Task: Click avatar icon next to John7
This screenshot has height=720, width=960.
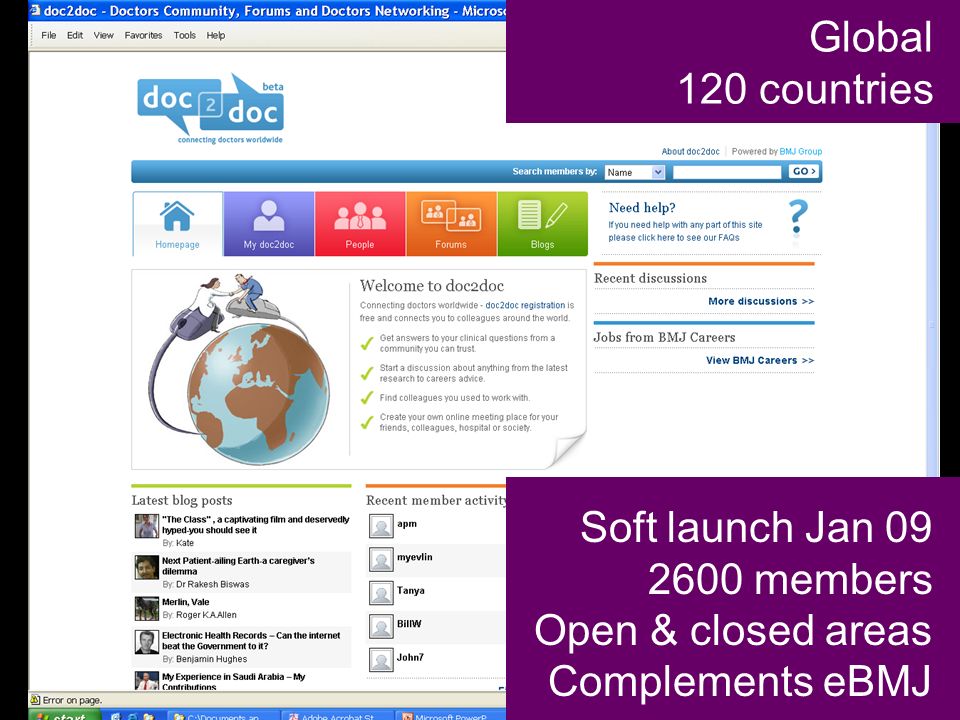Action: click(381, 659)
